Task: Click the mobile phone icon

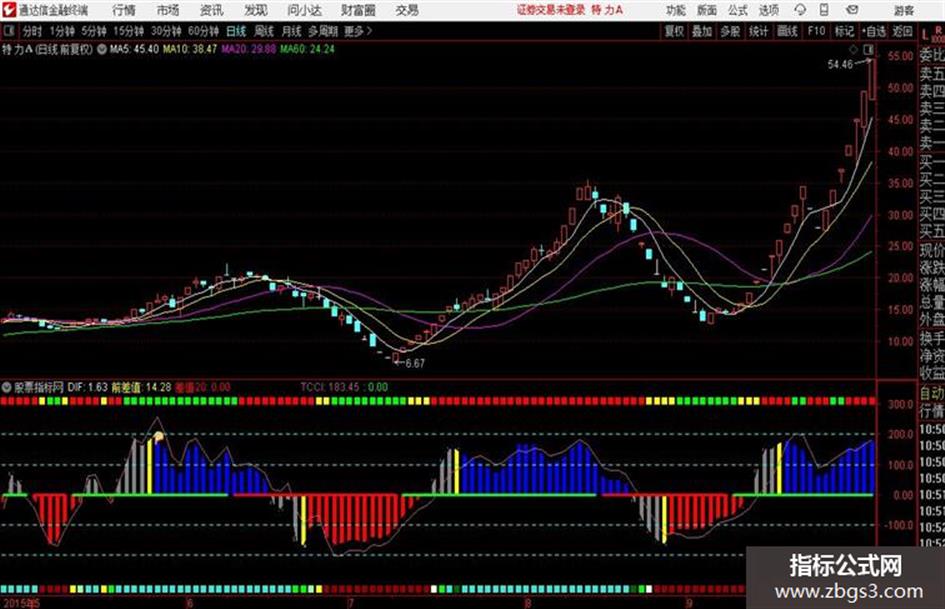Action: coord(824,10)
